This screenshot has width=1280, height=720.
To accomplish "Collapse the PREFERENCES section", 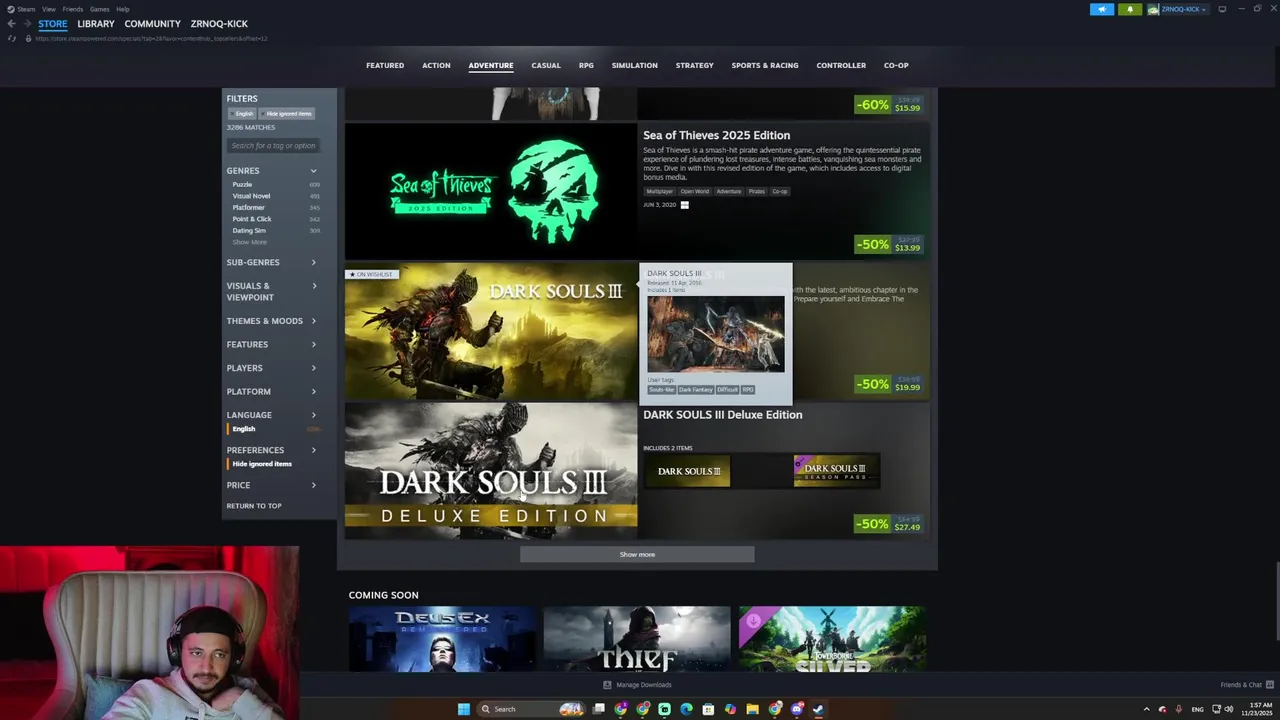I will tap(272, 450).
